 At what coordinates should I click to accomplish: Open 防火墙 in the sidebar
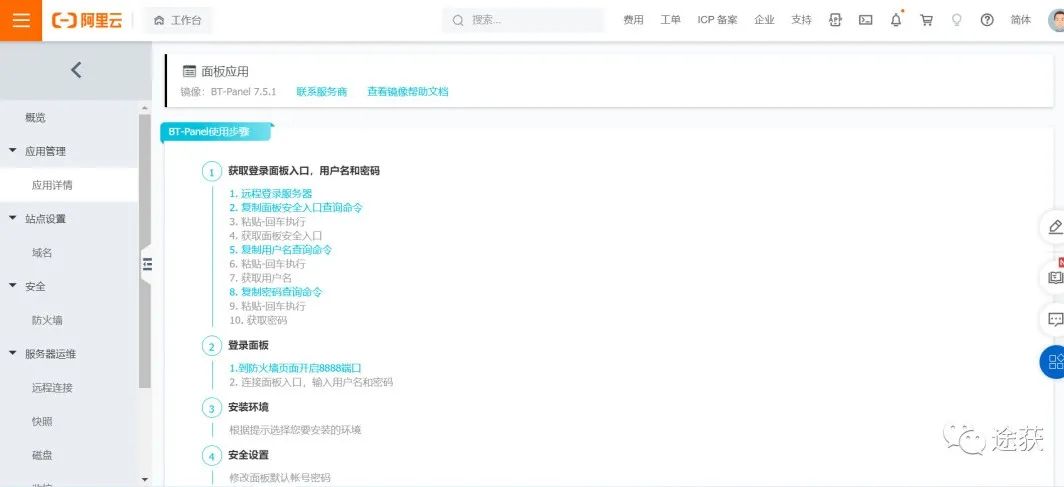(x=47, y=320)
